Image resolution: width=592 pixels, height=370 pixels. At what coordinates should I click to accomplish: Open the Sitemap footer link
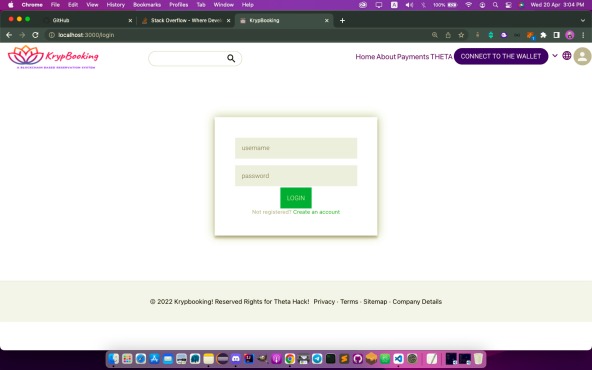click(375, 302)
